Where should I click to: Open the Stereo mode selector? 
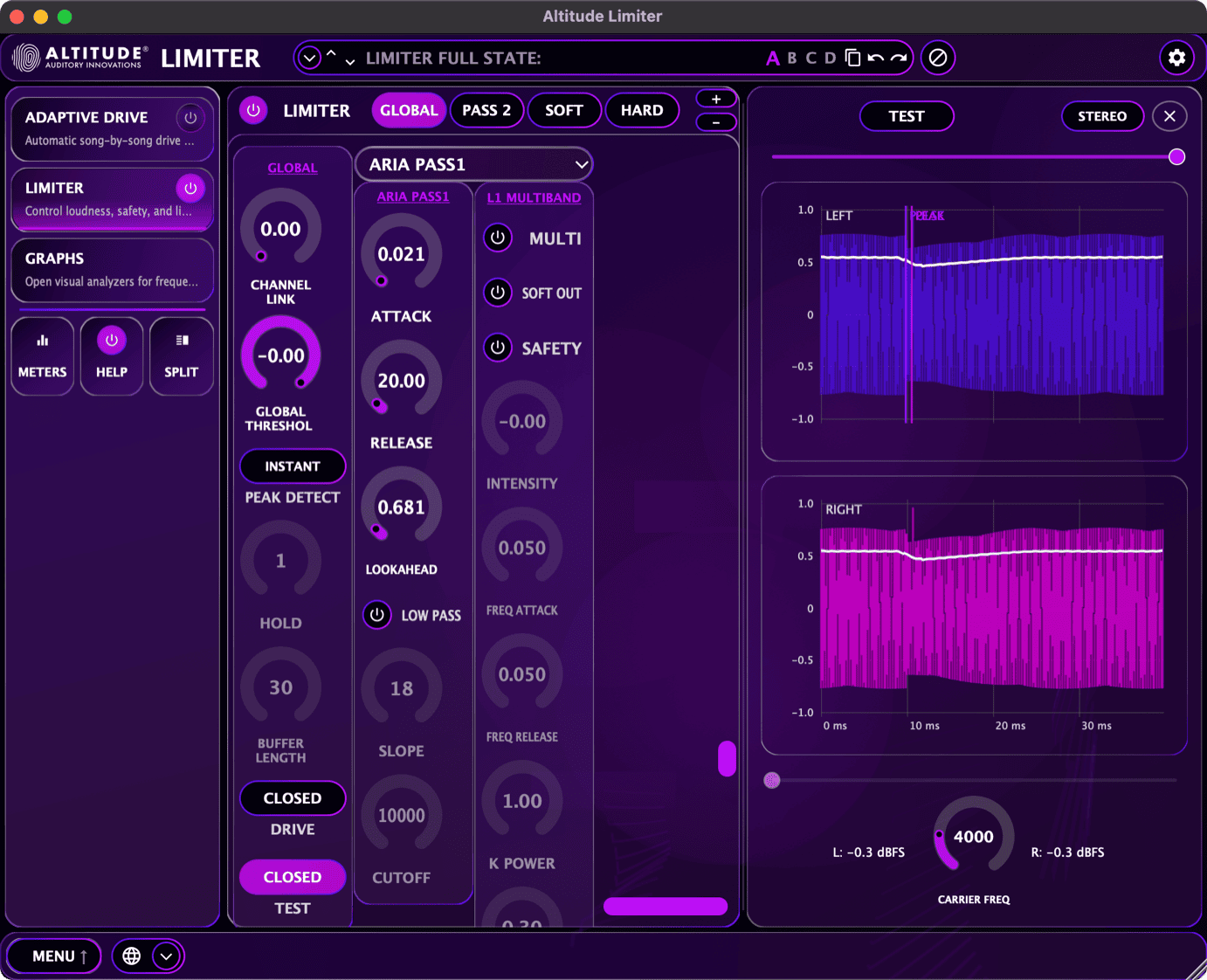(x=1103, y=116)
